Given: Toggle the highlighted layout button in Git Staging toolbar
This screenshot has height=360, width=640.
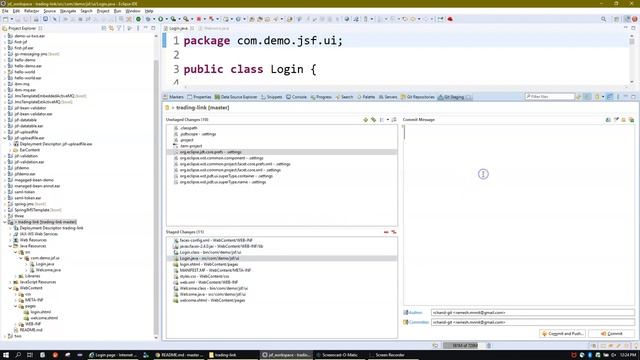Looking at the screenshot, I should (609, 97).
